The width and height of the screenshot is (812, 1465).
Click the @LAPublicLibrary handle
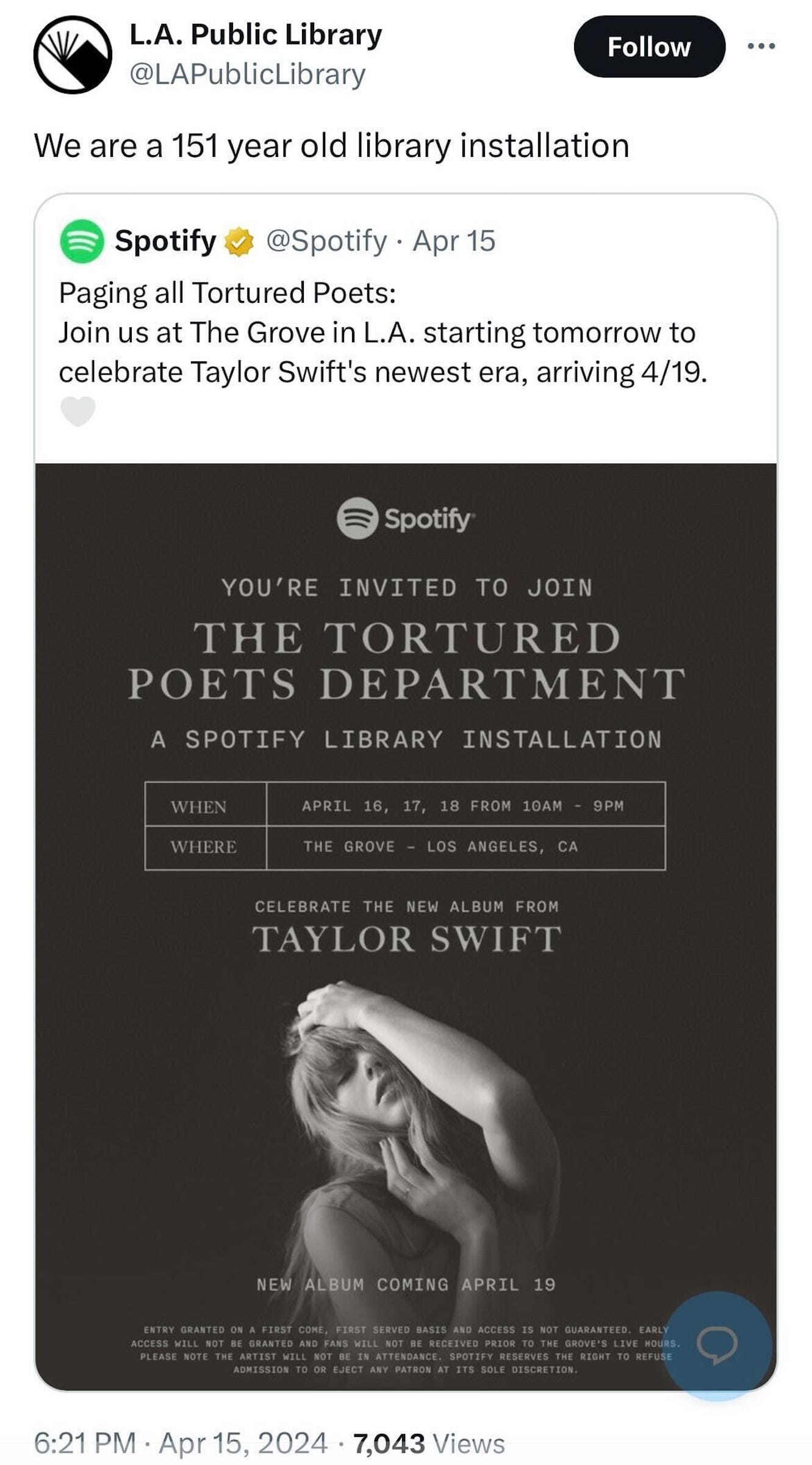pos(247,74)
